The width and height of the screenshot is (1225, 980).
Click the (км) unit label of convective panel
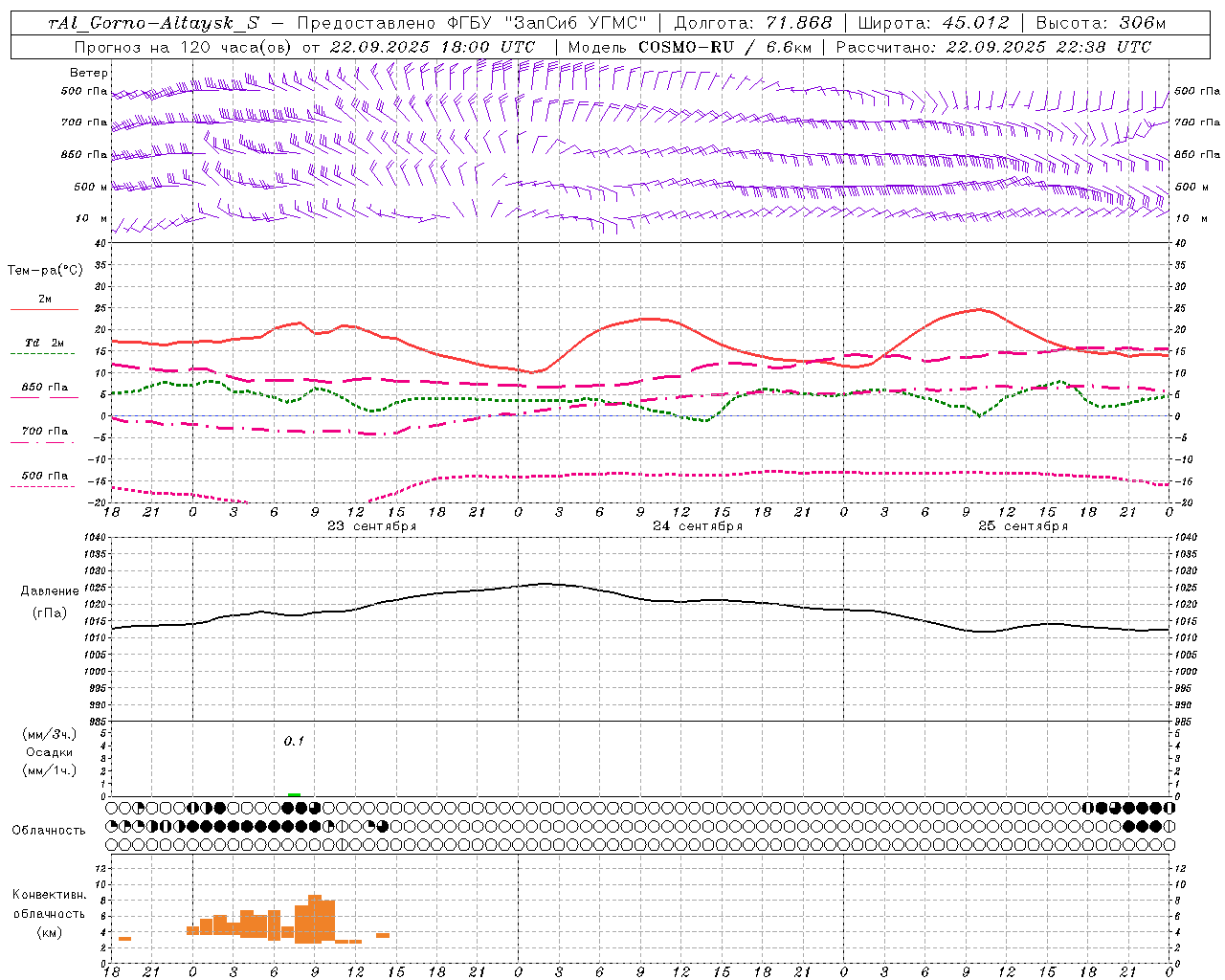[49, 932]
